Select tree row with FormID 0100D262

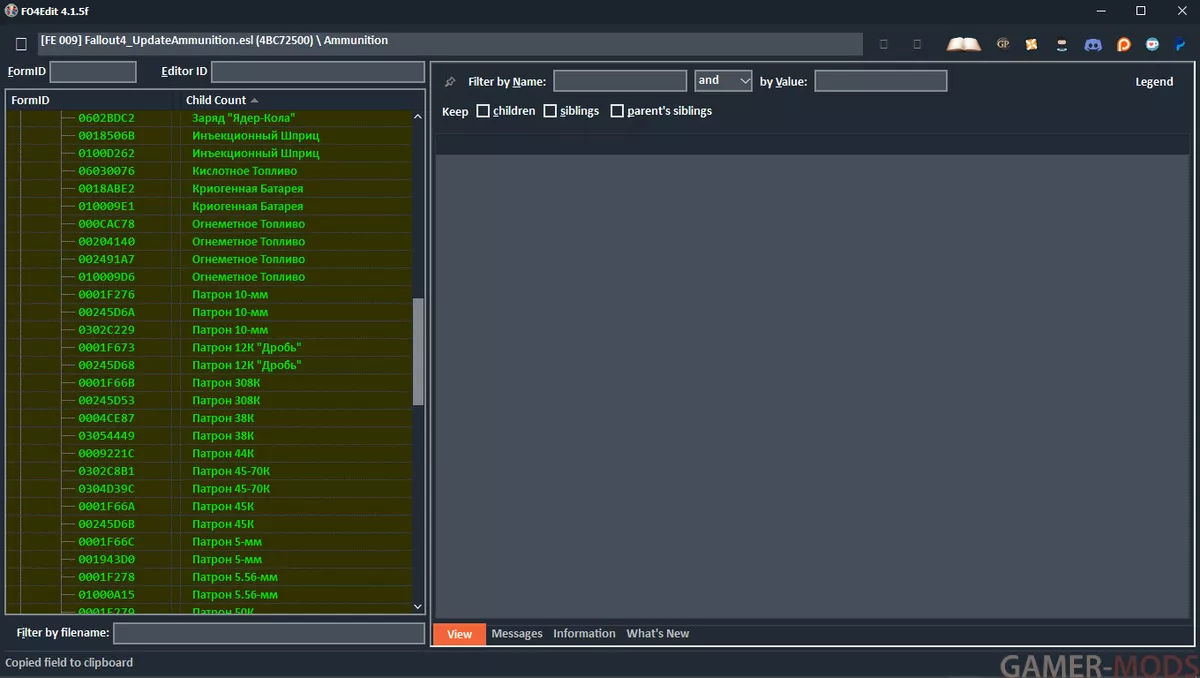click(x=209, y=153)
